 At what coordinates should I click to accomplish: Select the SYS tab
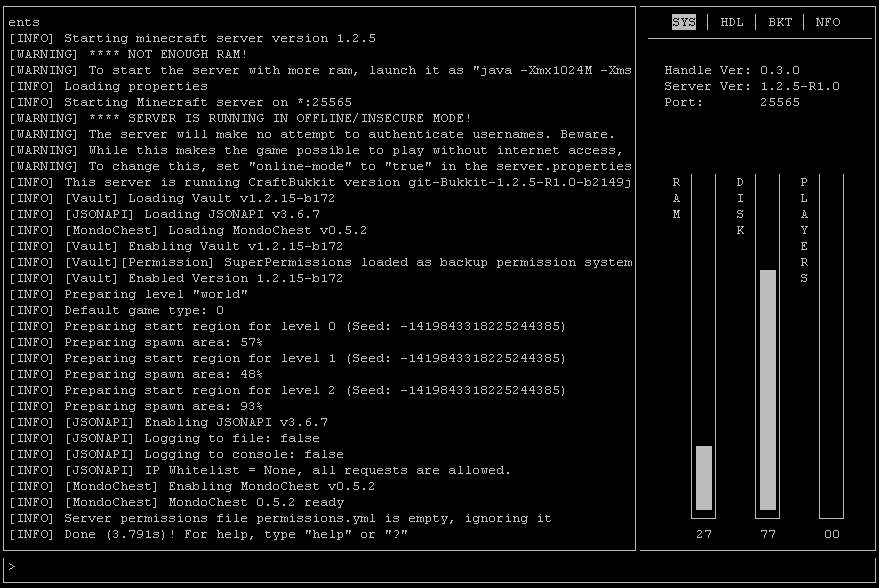pyautogui.click(x=683, y=22)
